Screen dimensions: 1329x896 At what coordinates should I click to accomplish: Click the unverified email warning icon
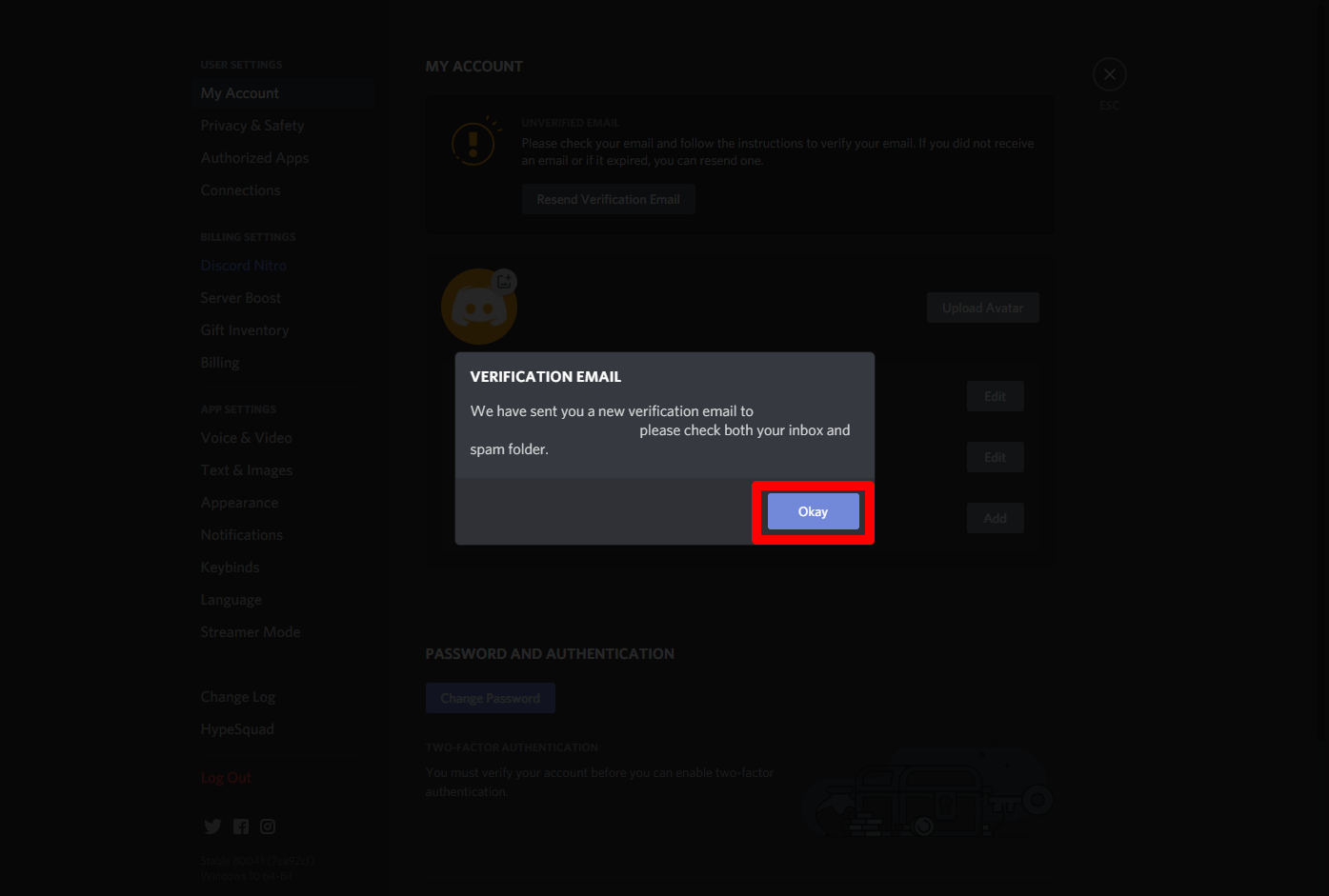474,143
